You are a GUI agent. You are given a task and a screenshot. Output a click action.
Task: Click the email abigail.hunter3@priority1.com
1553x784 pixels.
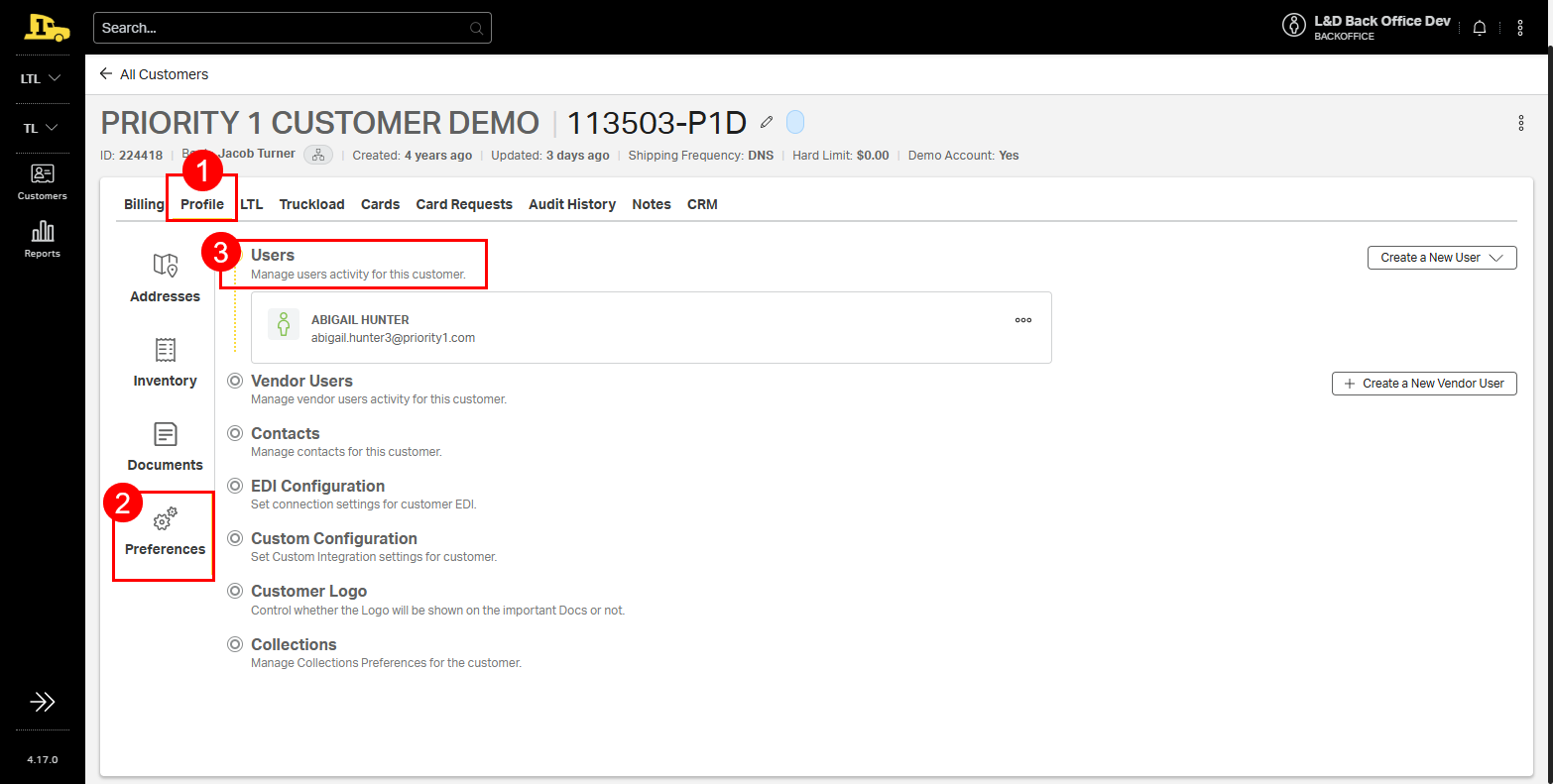tap(394, 338)
